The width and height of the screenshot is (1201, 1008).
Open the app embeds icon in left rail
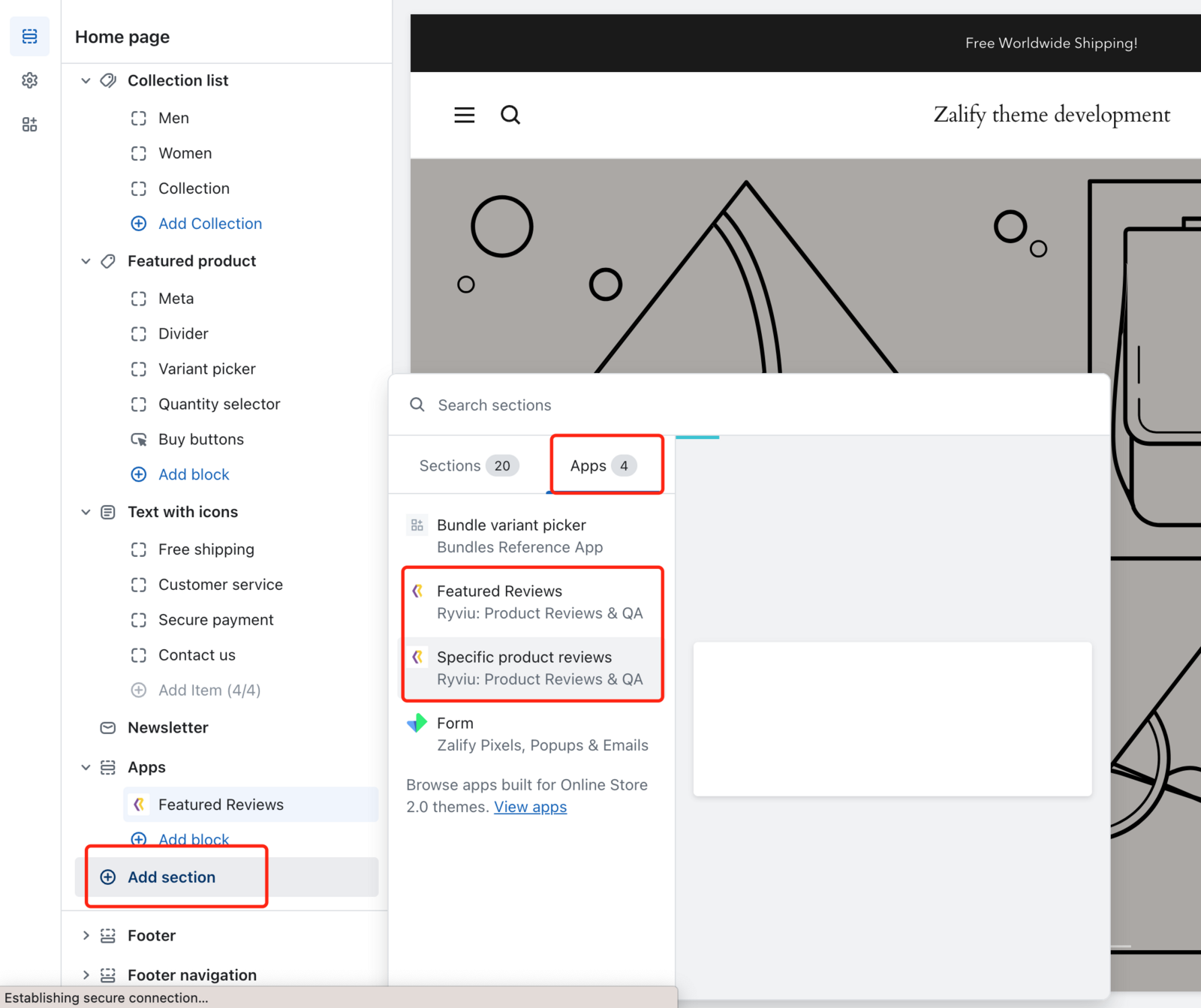[x=29, y=125]
